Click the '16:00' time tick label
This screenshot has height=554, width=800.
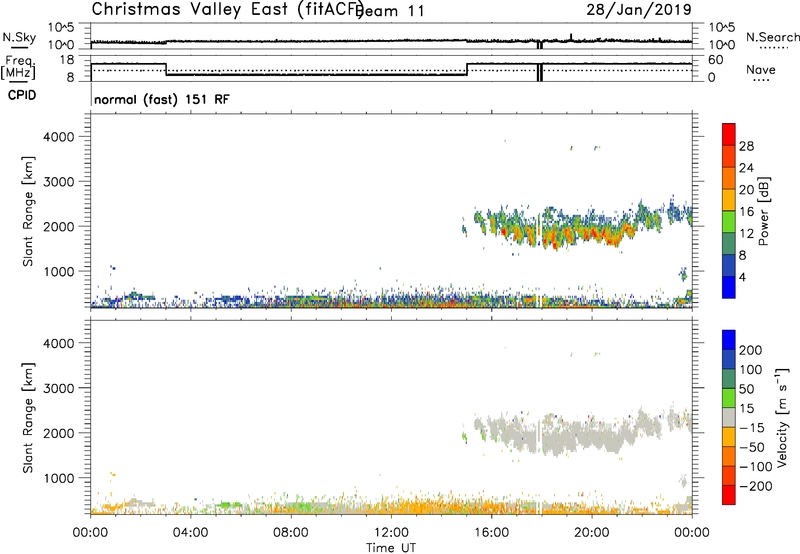pyautogui.click(x=491, y=533)
